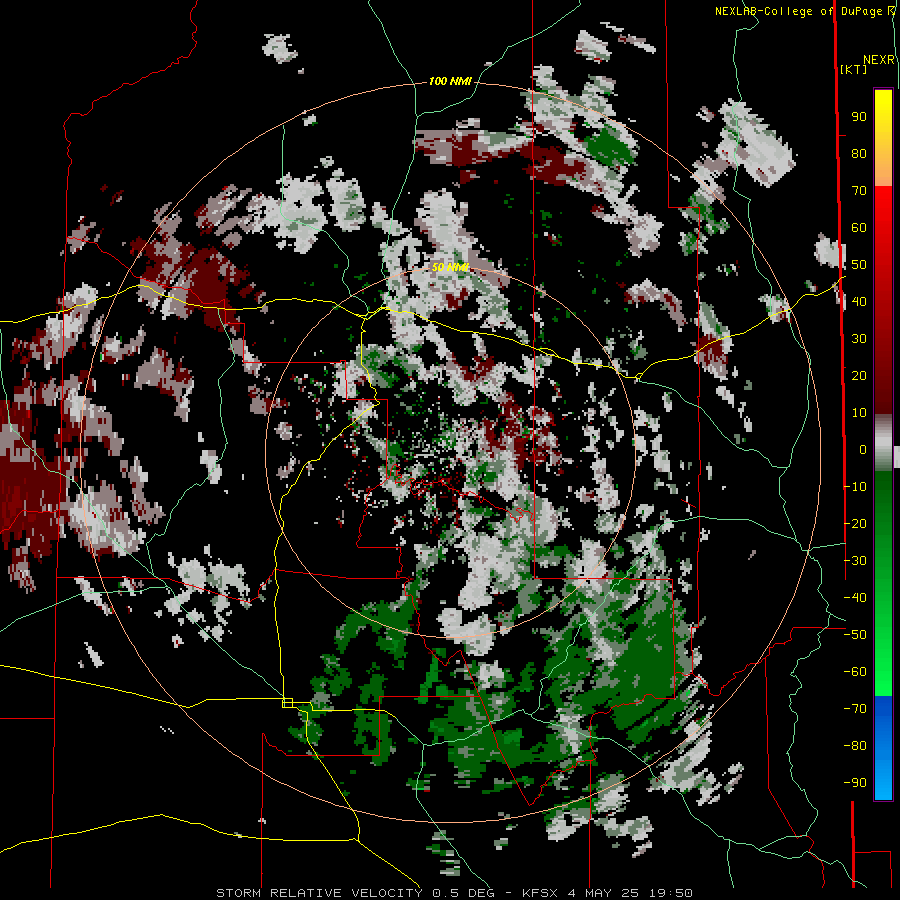
Task: Click the -20 scale label
Action: pos(855,524)
